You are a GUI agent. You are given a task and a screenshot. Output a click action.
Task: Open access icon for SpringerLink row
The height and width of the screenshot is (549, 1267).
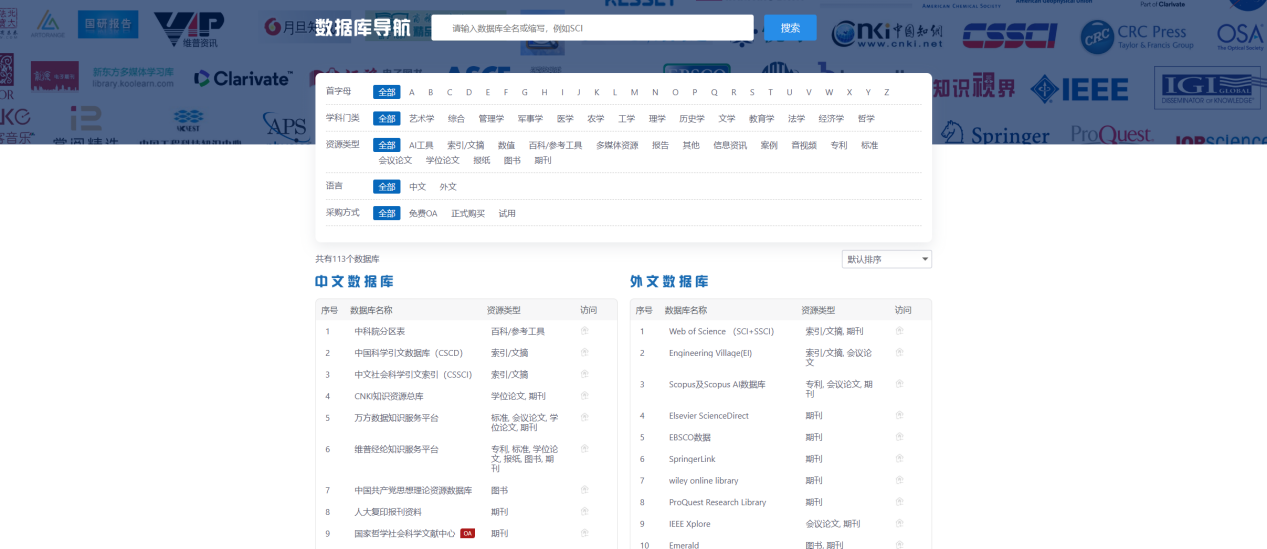pos(900,459)
